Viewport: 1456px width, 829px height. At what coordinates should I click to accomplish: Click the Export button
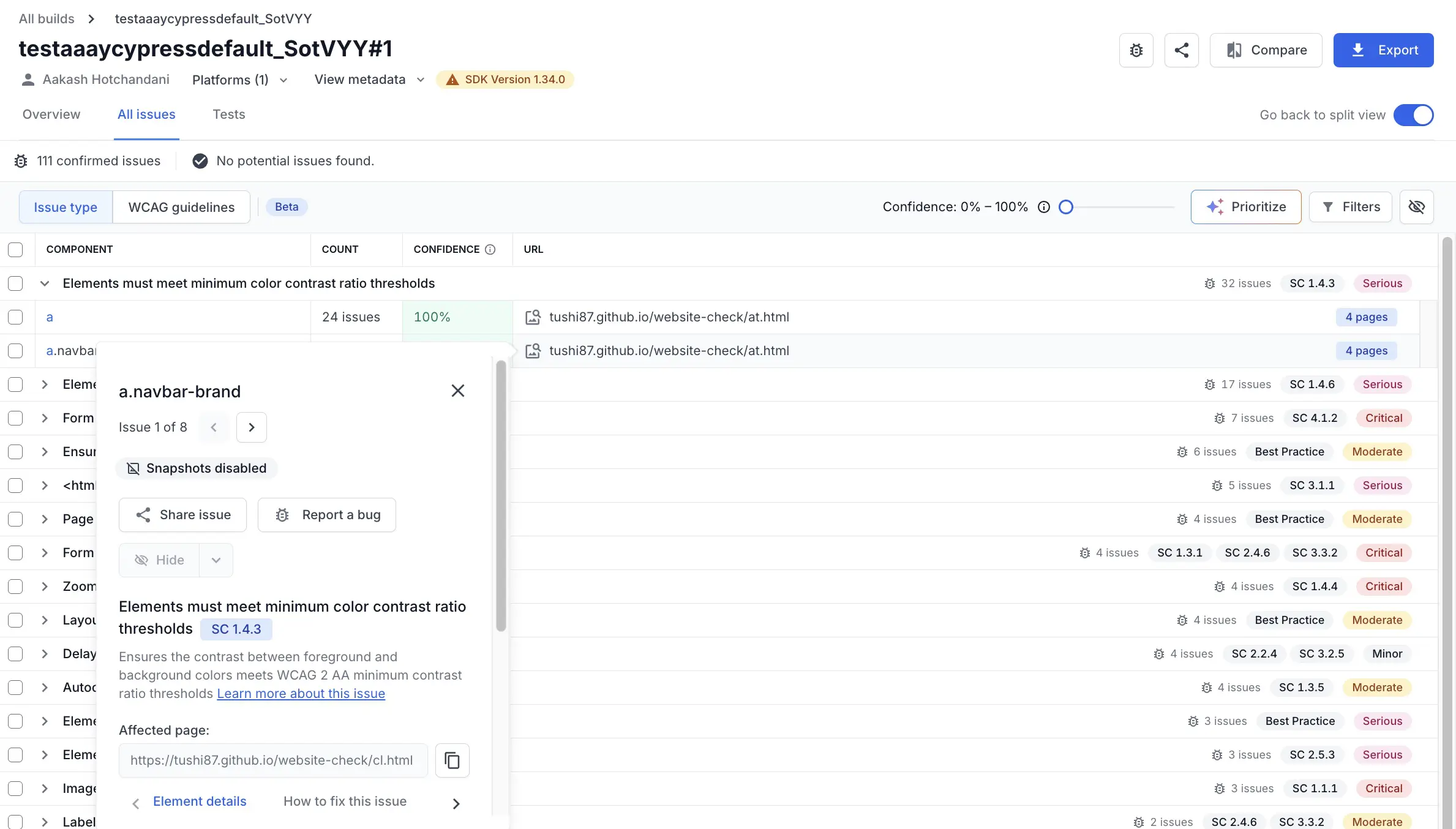pyautogui.click(x=1384, y=50)
